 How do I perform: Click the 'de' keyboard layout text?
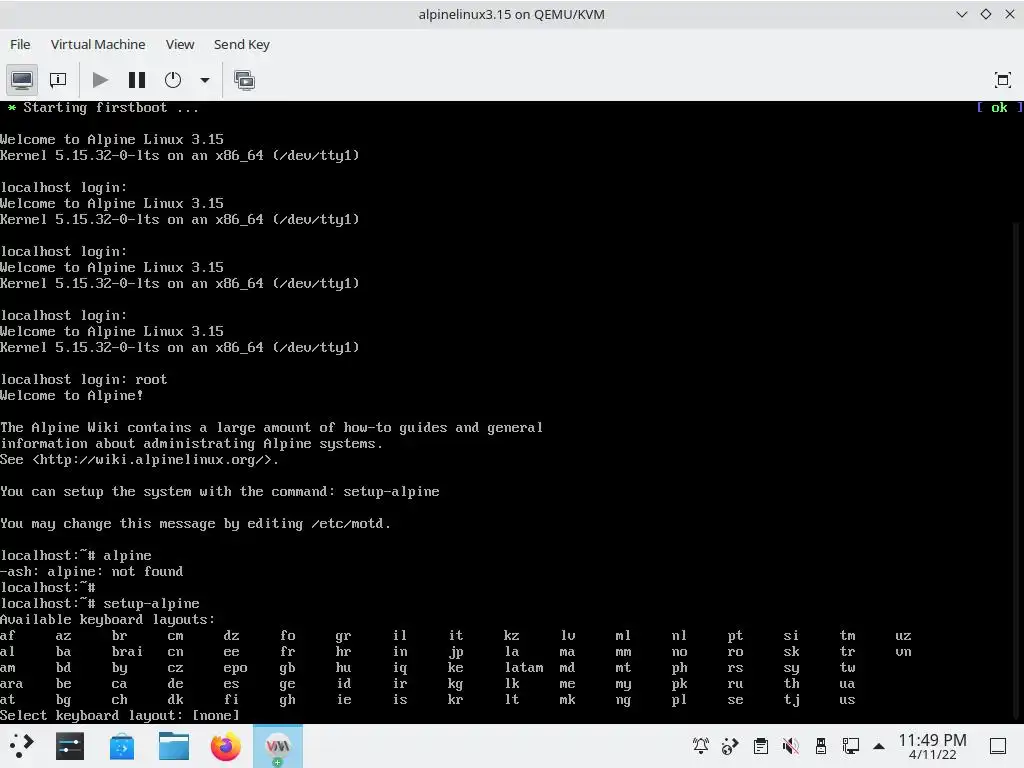coord(175,684)
